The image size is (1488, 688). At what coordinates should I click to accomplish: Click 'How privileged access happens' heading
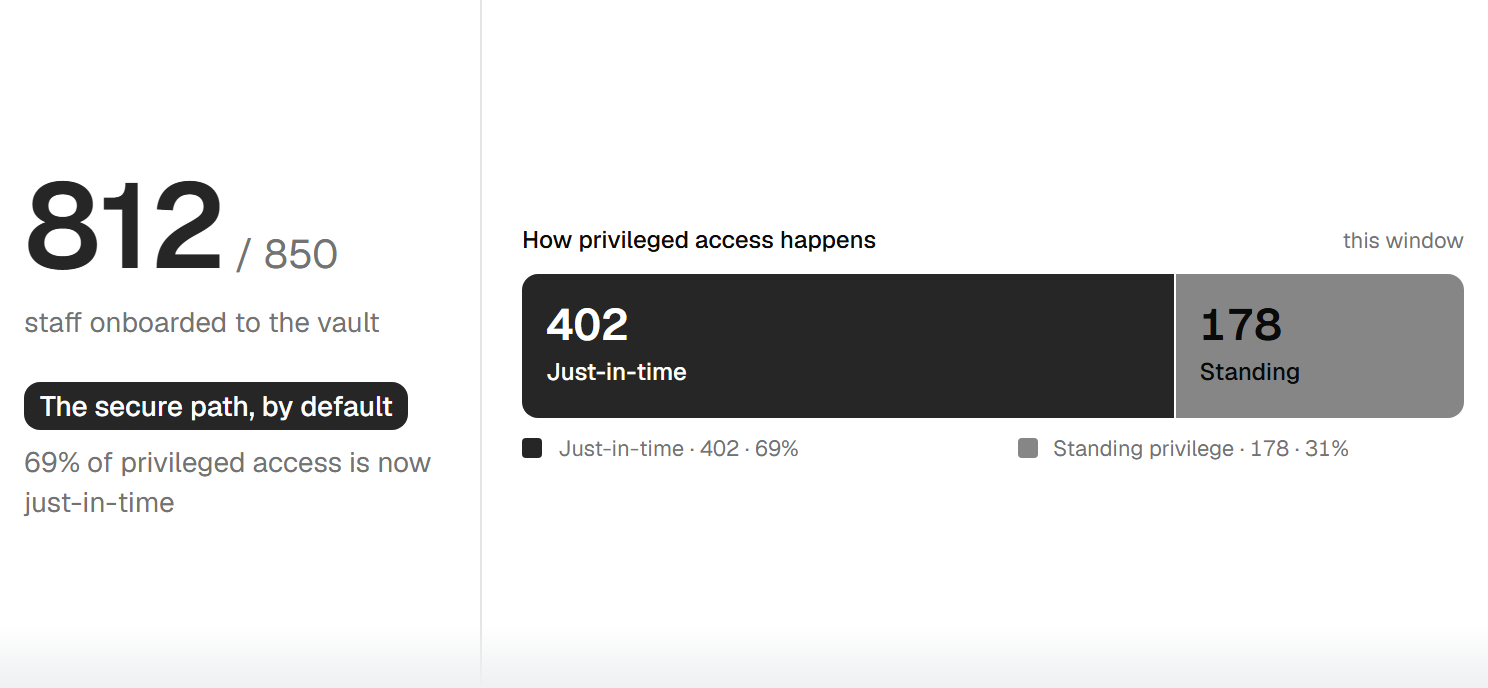(x=699, y=240)
